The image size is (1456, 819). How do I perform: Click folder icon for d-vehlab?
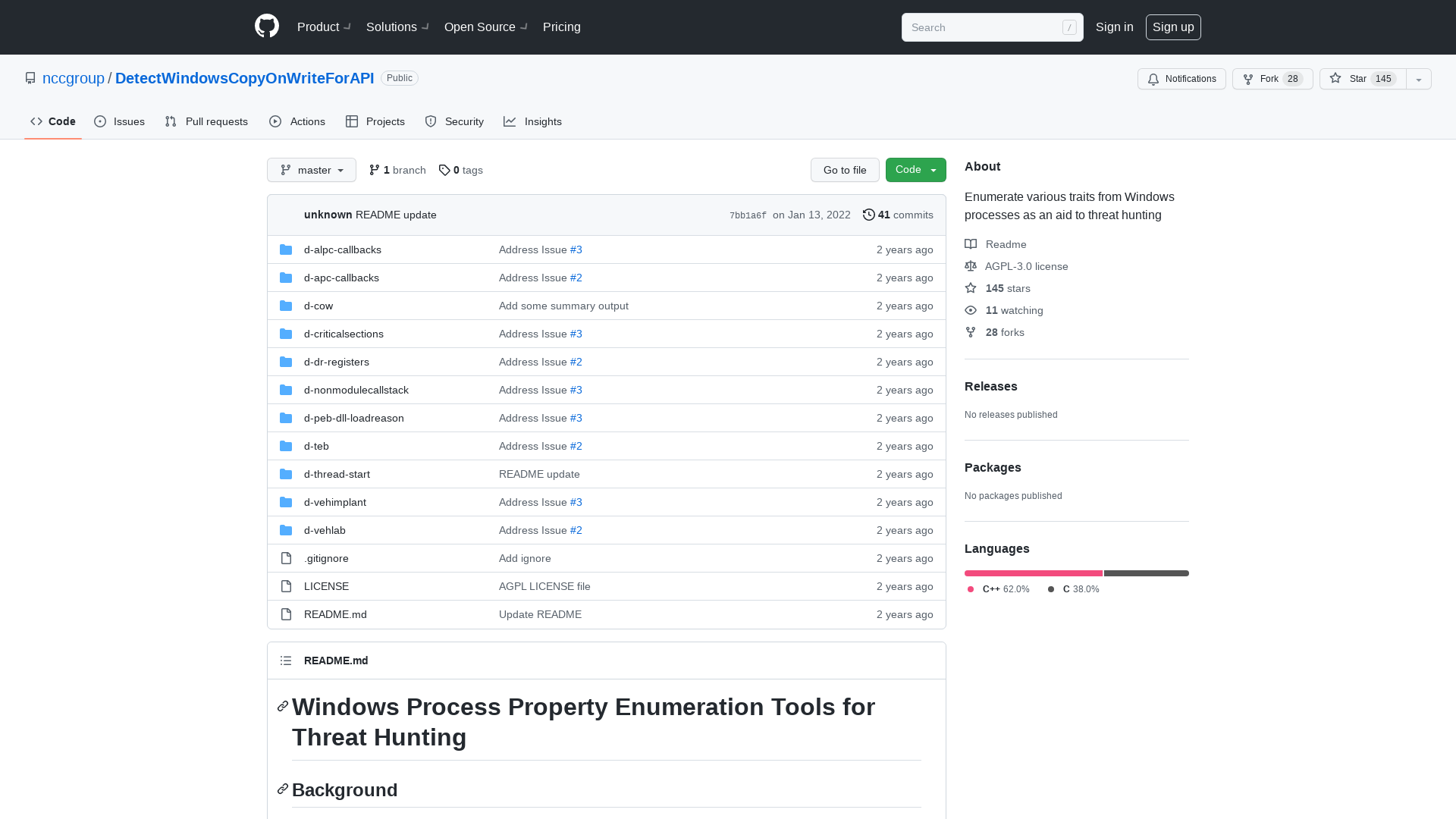(x=286, y=530)
